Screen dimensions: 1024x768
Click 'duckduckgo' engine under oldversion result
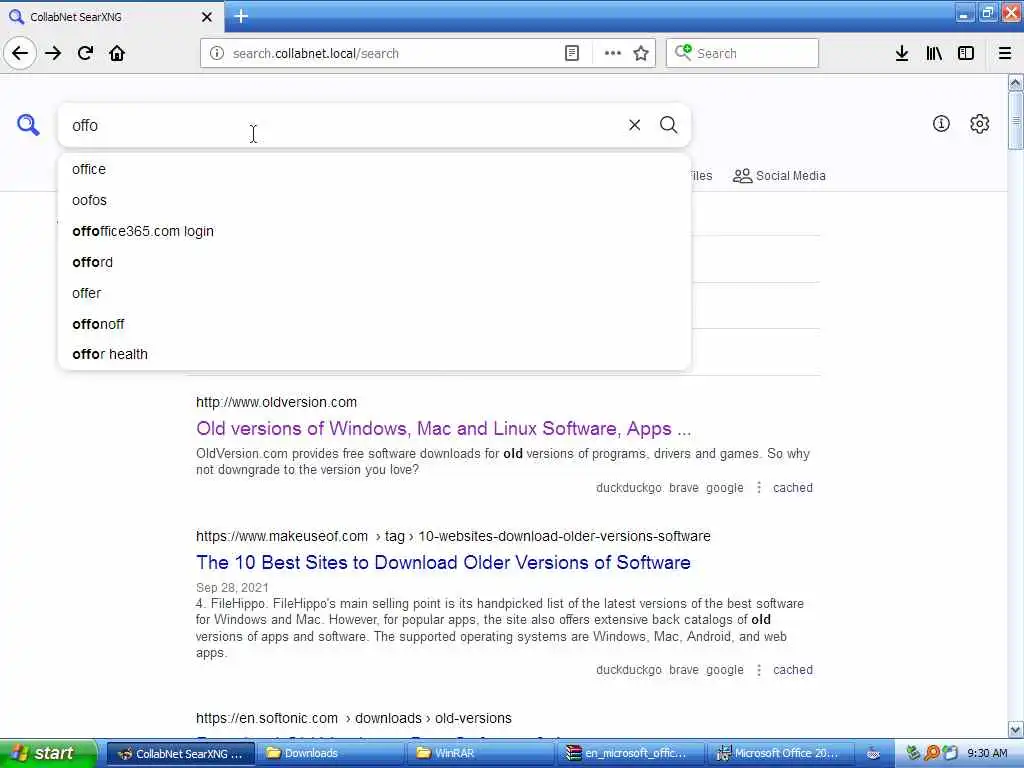click(x=629, y=488)
